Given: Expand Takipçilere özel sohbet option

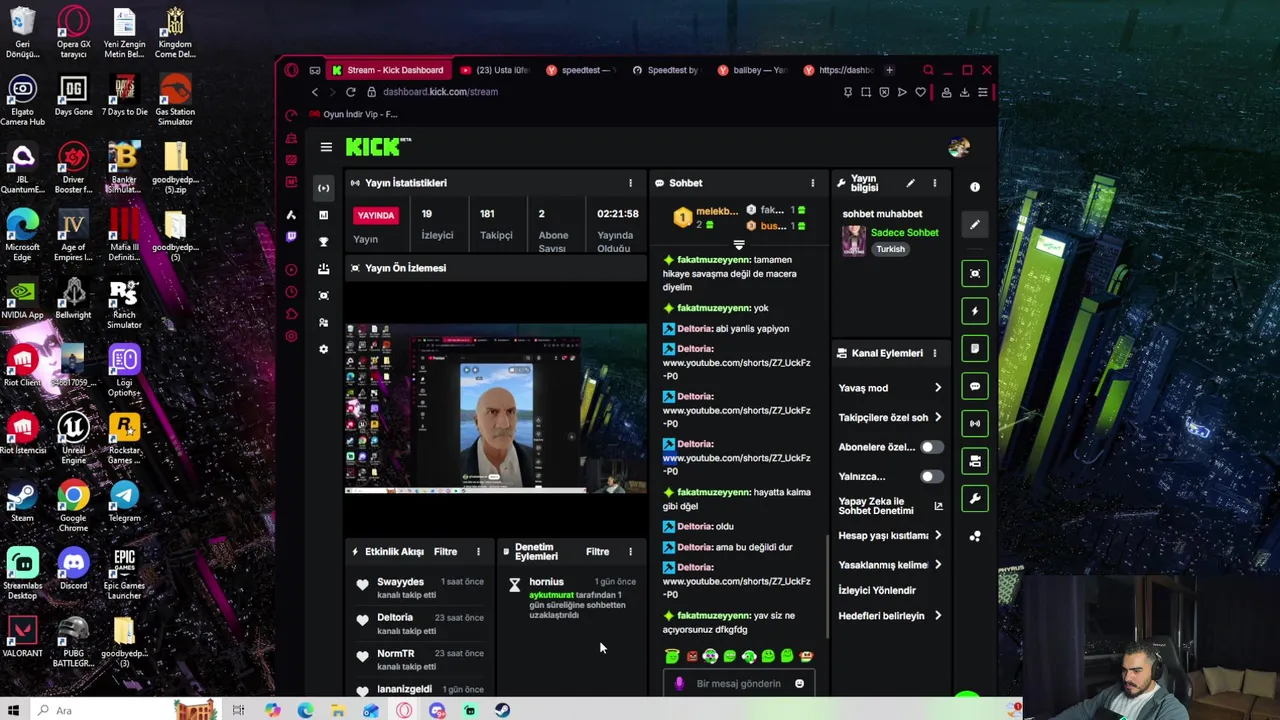Looking at the screenshot, I should [x=890, y=417].
